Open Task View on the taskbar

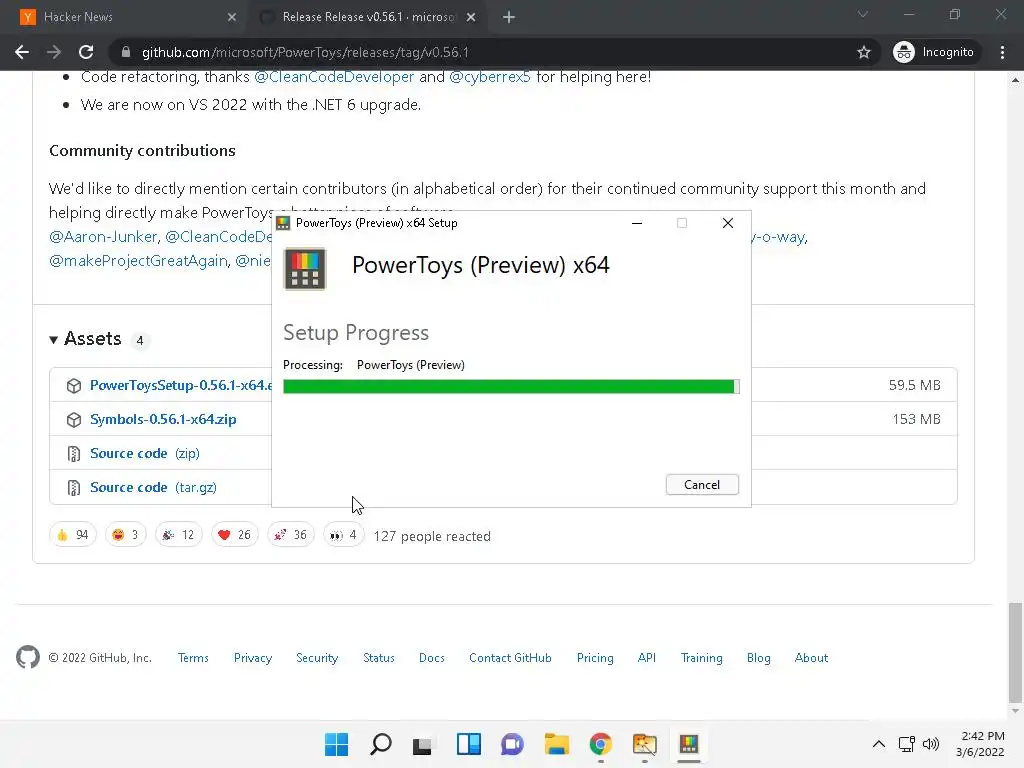(x=423, y=744)
